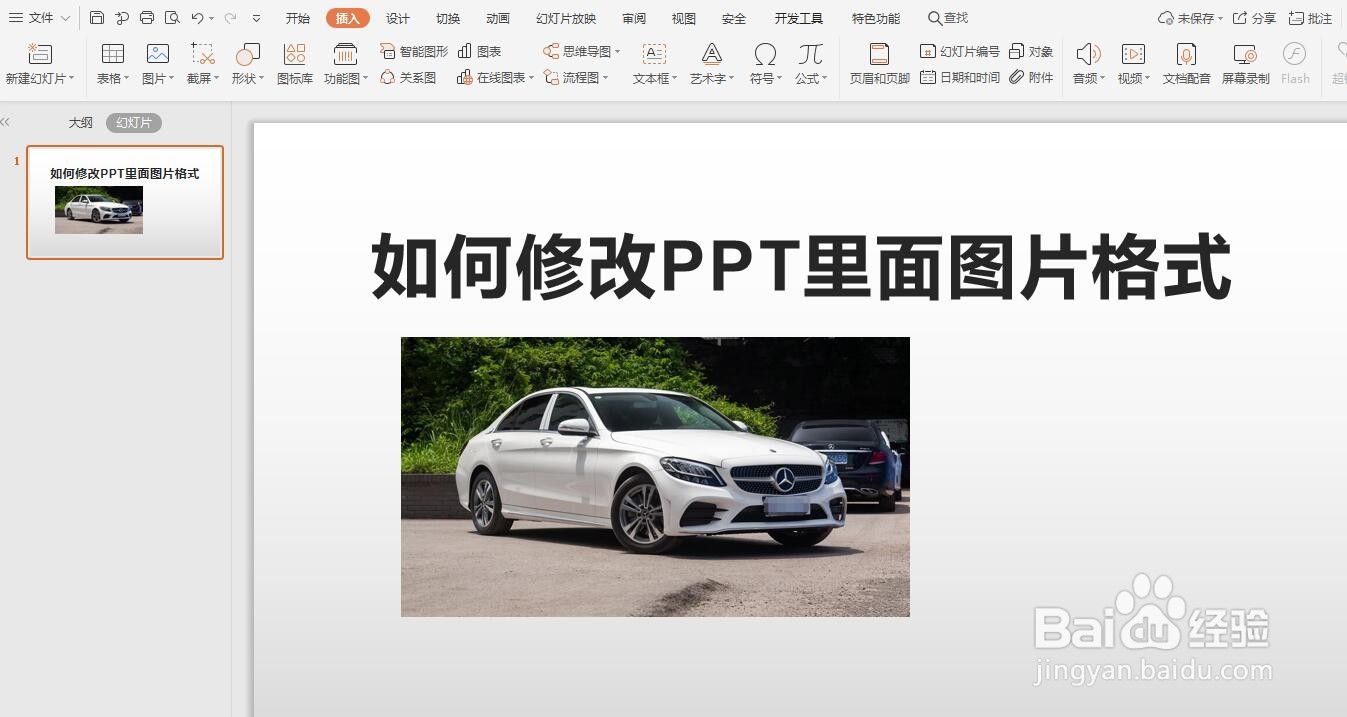Insert an 附件 attachment
Image resolution: width=1347 pixels, height=717 pixels.
pyautogui.click(x=1031, y=77)
